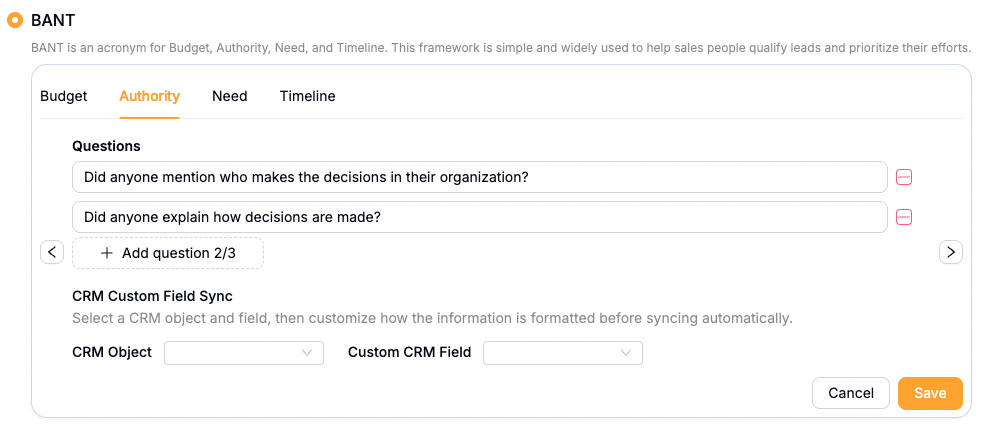Focus the 'Did anyone explain' question field
This screenshot has height=427, width=1006.
point(480,217)
